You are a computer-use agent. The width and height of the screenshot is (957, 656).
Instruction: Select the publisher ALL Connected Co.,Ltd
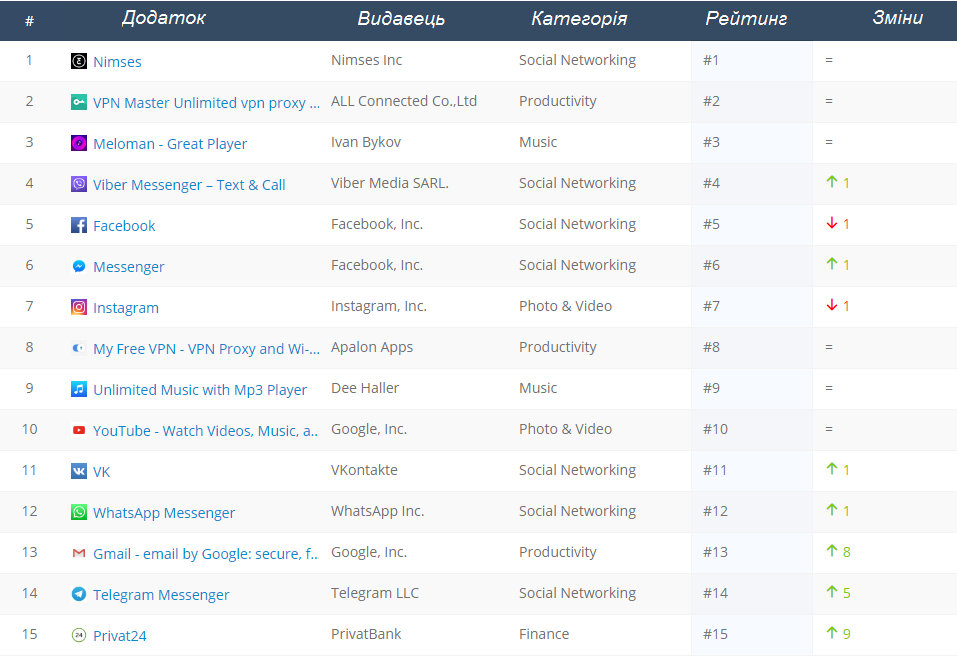coord(404,101)
